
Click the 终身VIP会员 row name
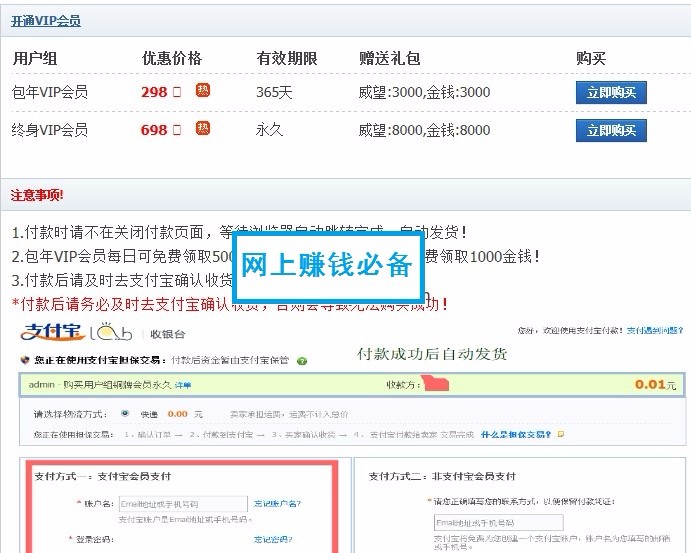click(x=50, y=130)
